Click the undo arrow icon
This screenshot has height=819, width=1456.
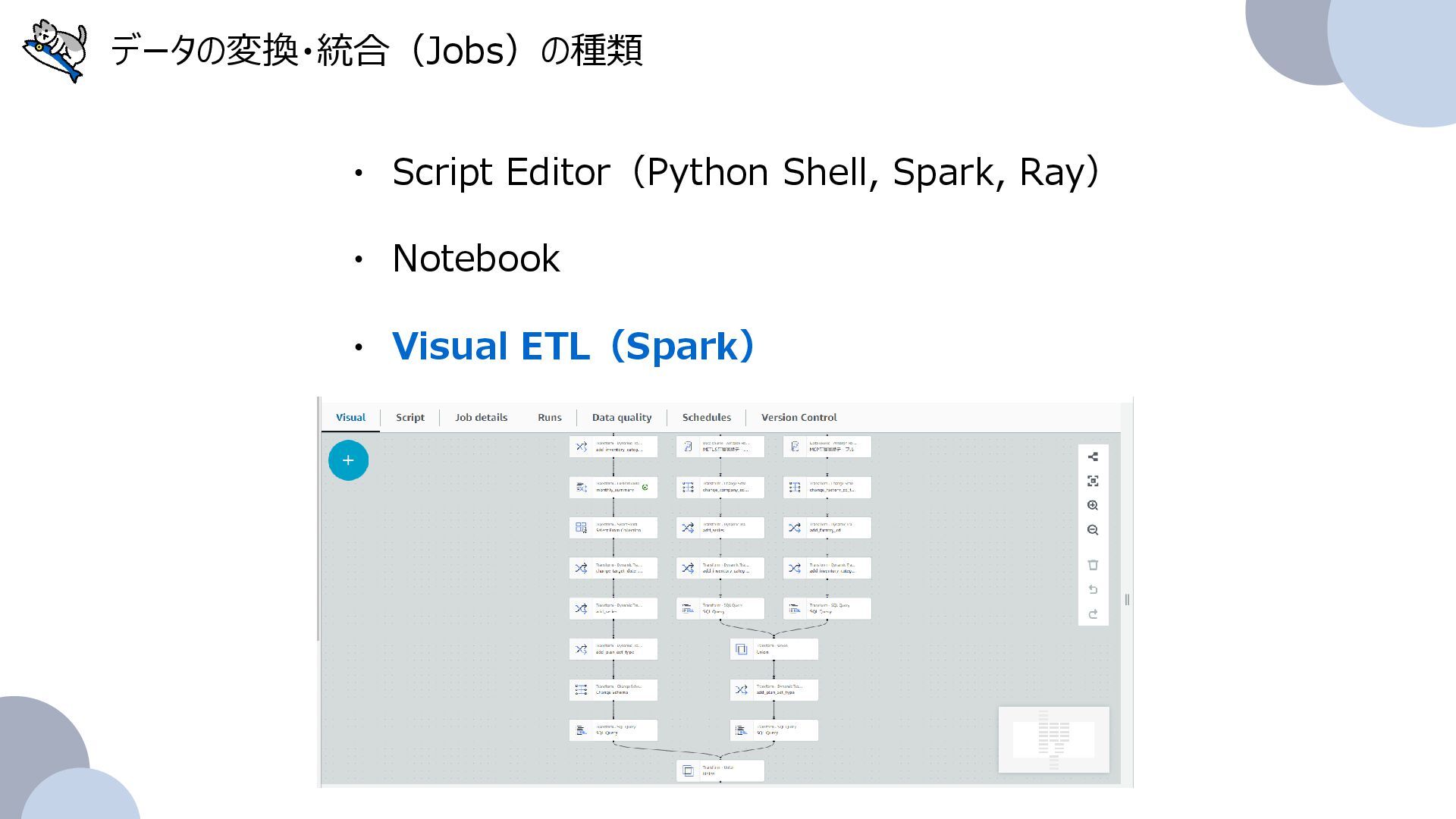(1093, 589)
